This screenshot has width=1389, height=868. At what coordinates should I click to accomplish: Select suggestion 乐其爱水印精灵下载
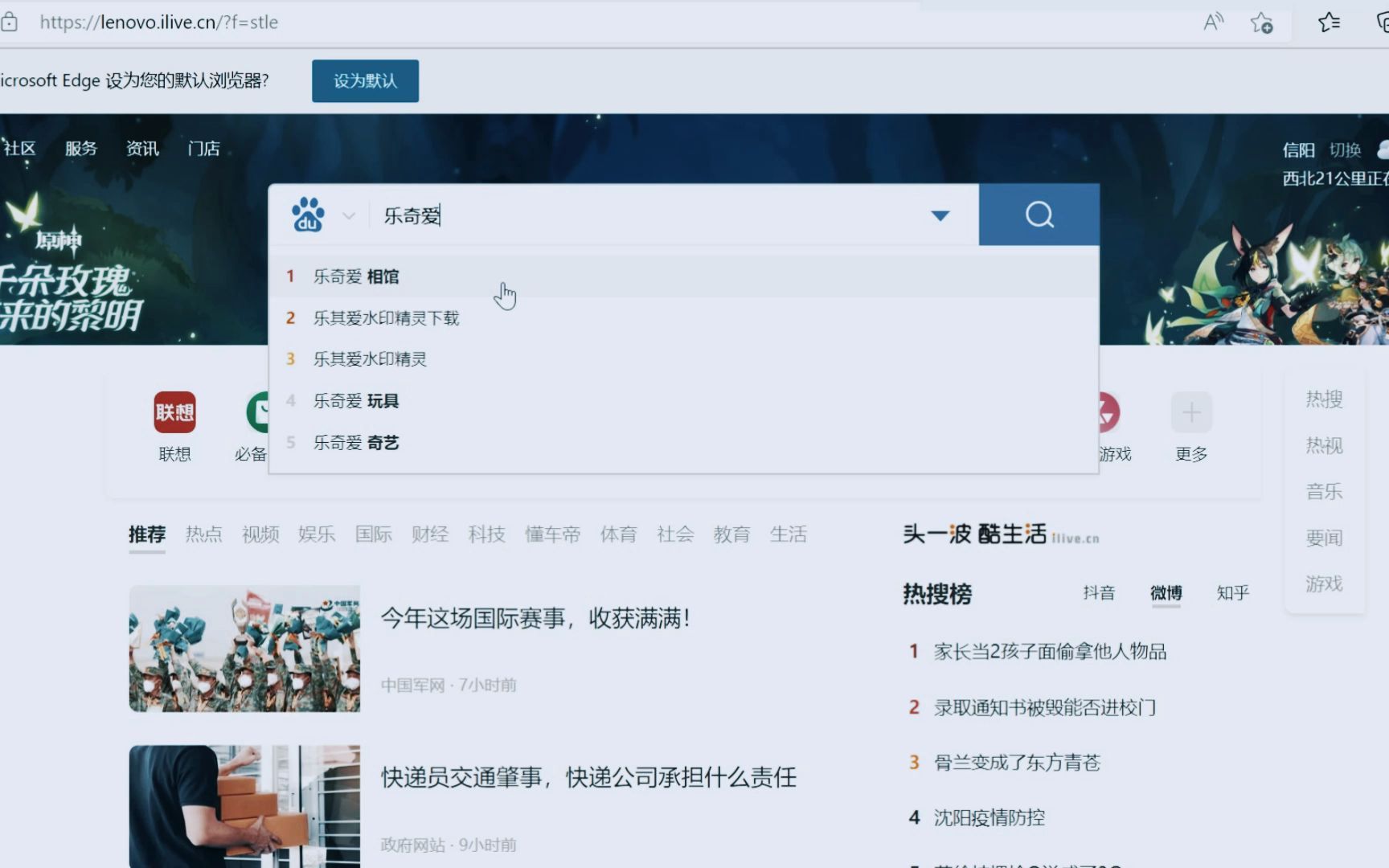click(683, 318)
